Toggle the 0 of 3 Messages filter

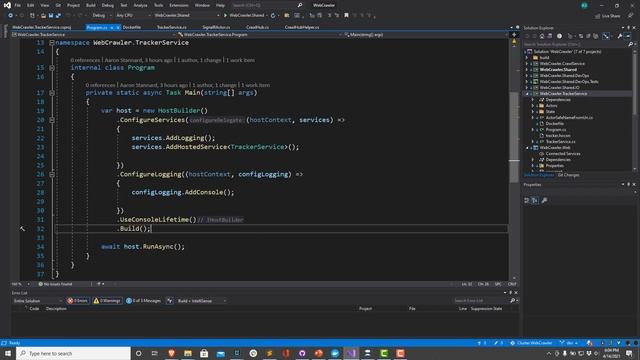[x=144, y=301]
